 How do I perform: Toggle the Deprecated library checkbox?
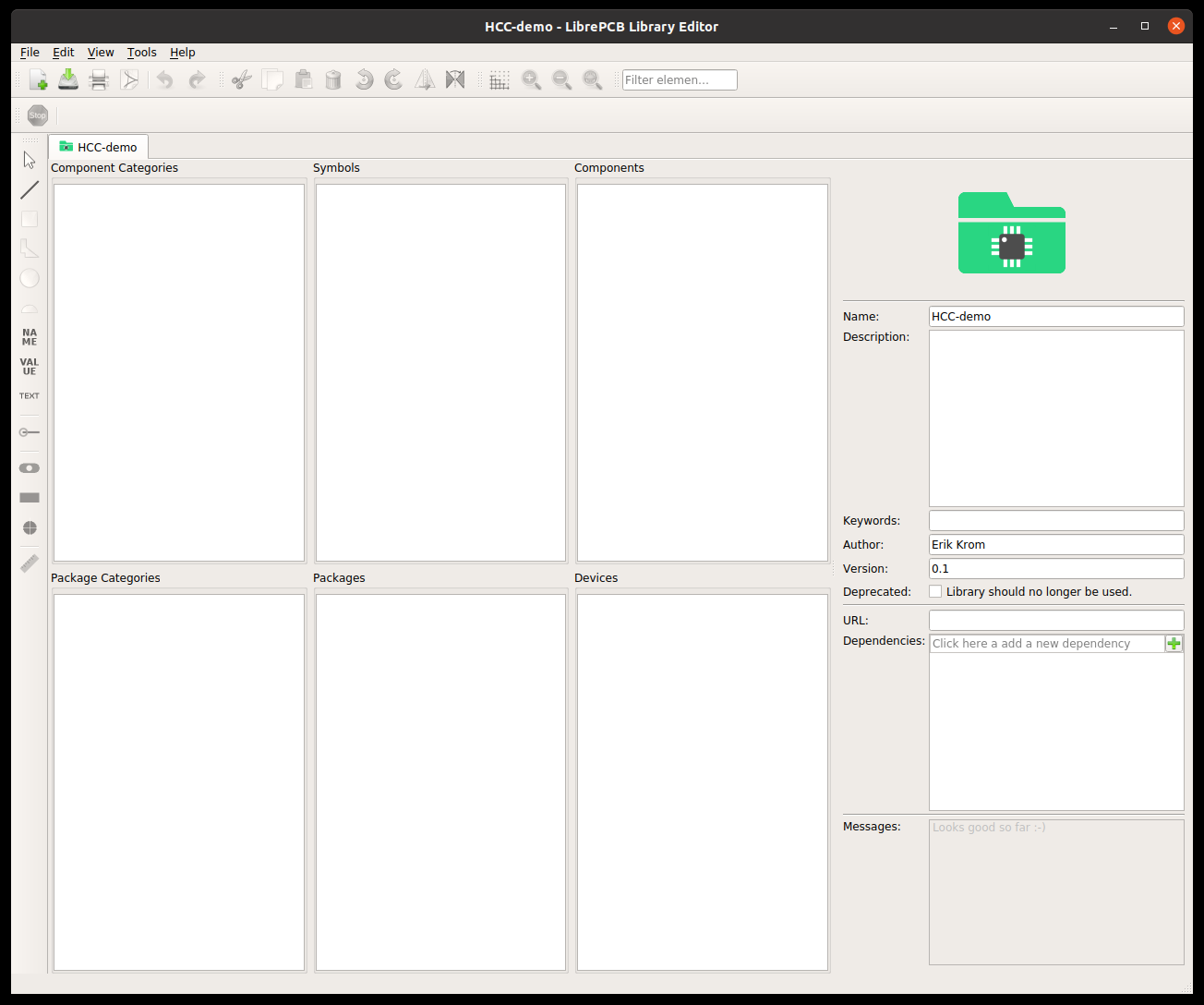click(935, 591)
